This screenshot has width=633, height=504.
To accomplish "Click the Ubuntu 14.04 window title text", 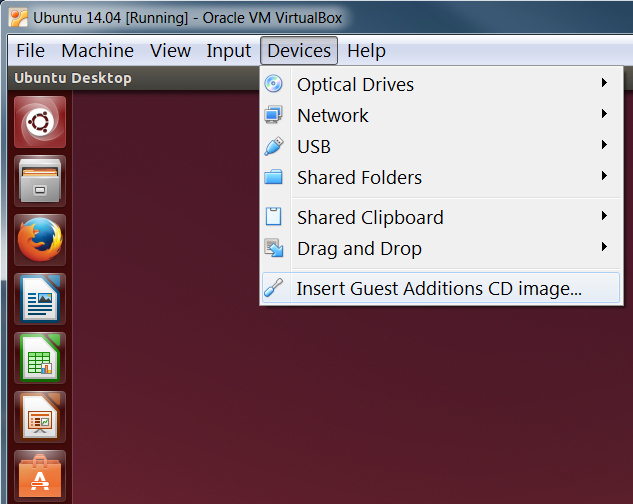I will 187,18.
